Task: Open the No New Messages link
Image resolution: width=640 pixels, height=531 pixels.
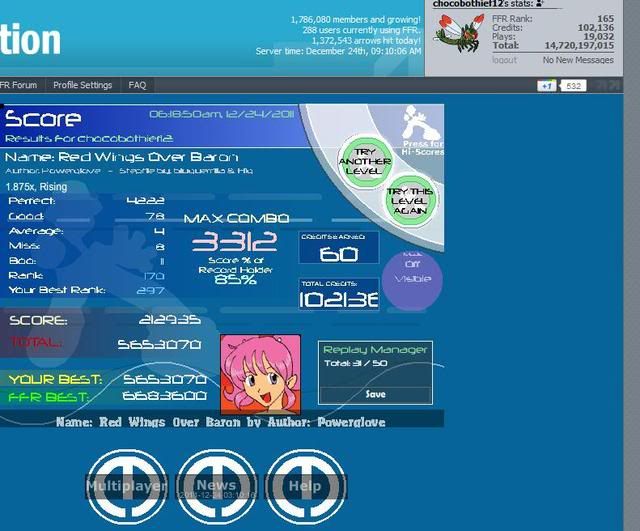Action: tap(577, 60)
